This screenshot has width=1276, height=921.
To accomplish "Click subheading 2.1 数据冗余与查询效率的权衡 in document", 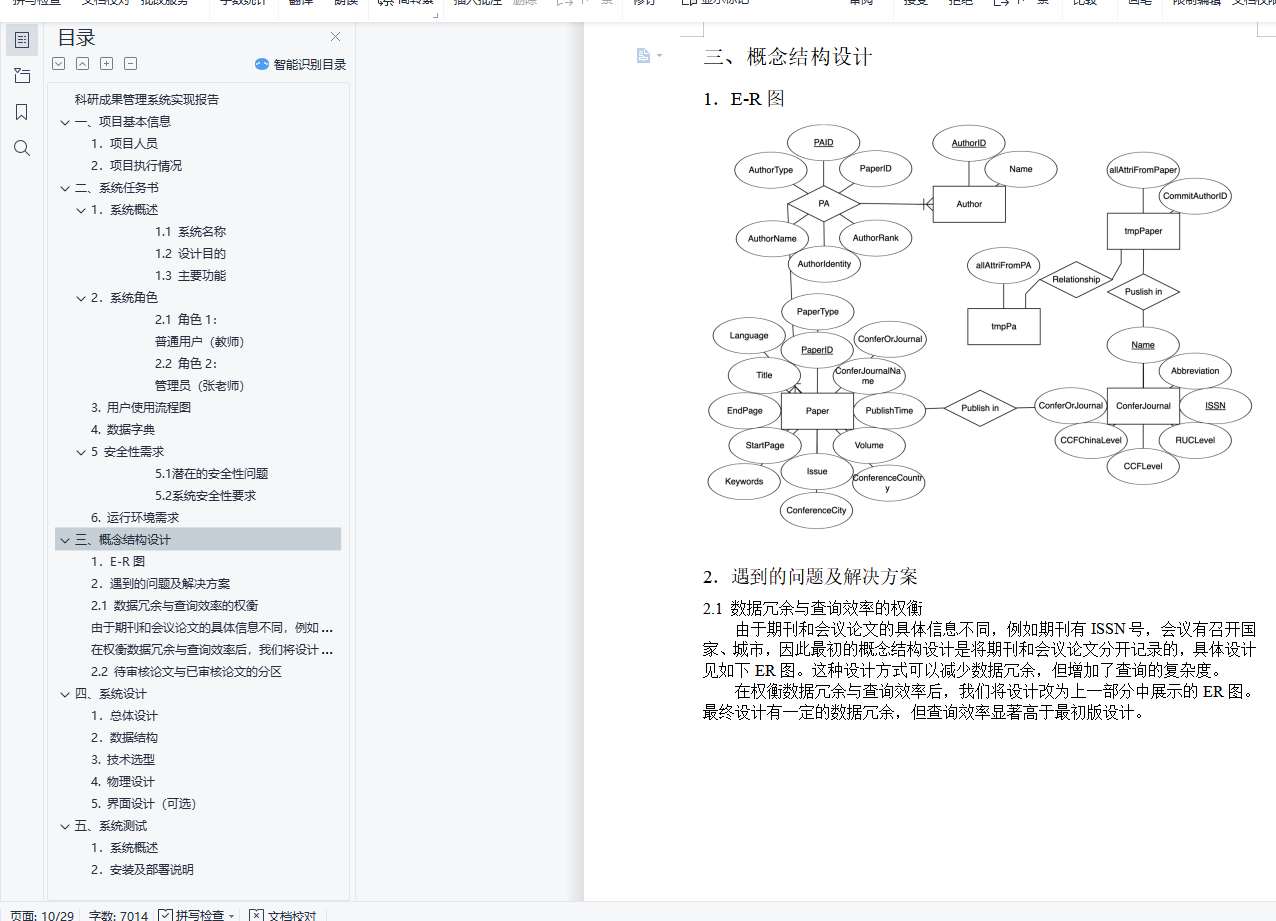I will (x=813, y=608).
